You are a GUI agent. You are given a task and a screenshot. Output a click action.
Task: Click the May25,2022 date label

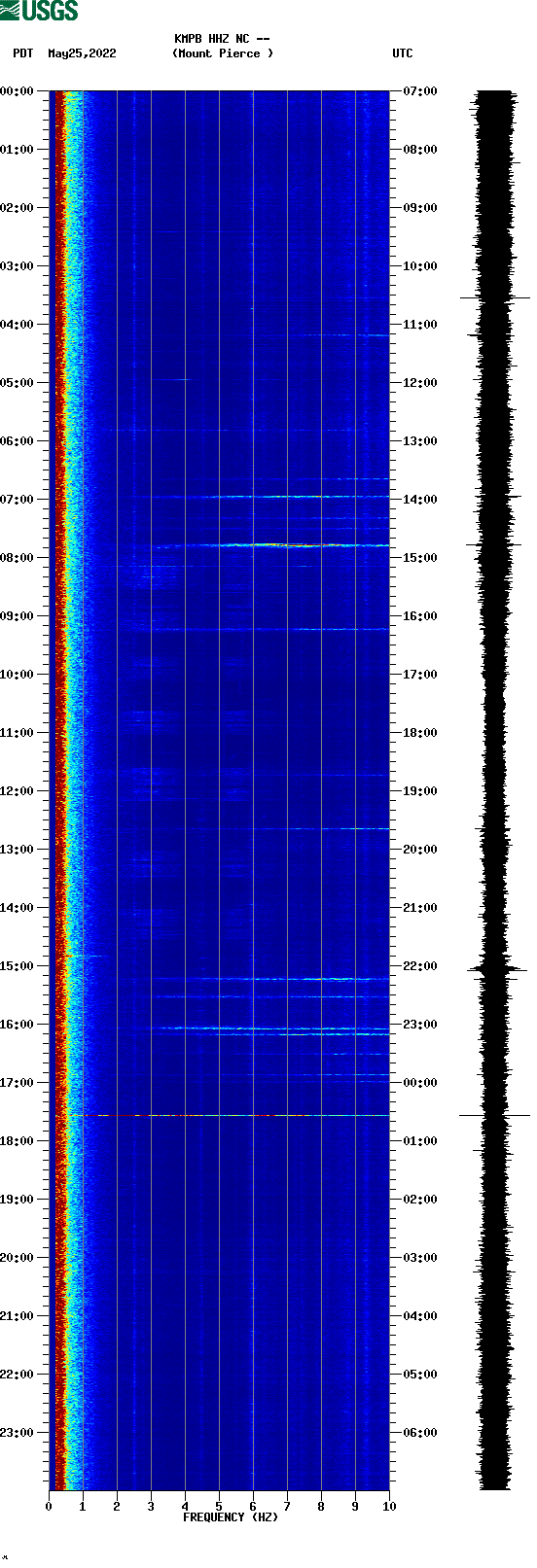[82, 53]
